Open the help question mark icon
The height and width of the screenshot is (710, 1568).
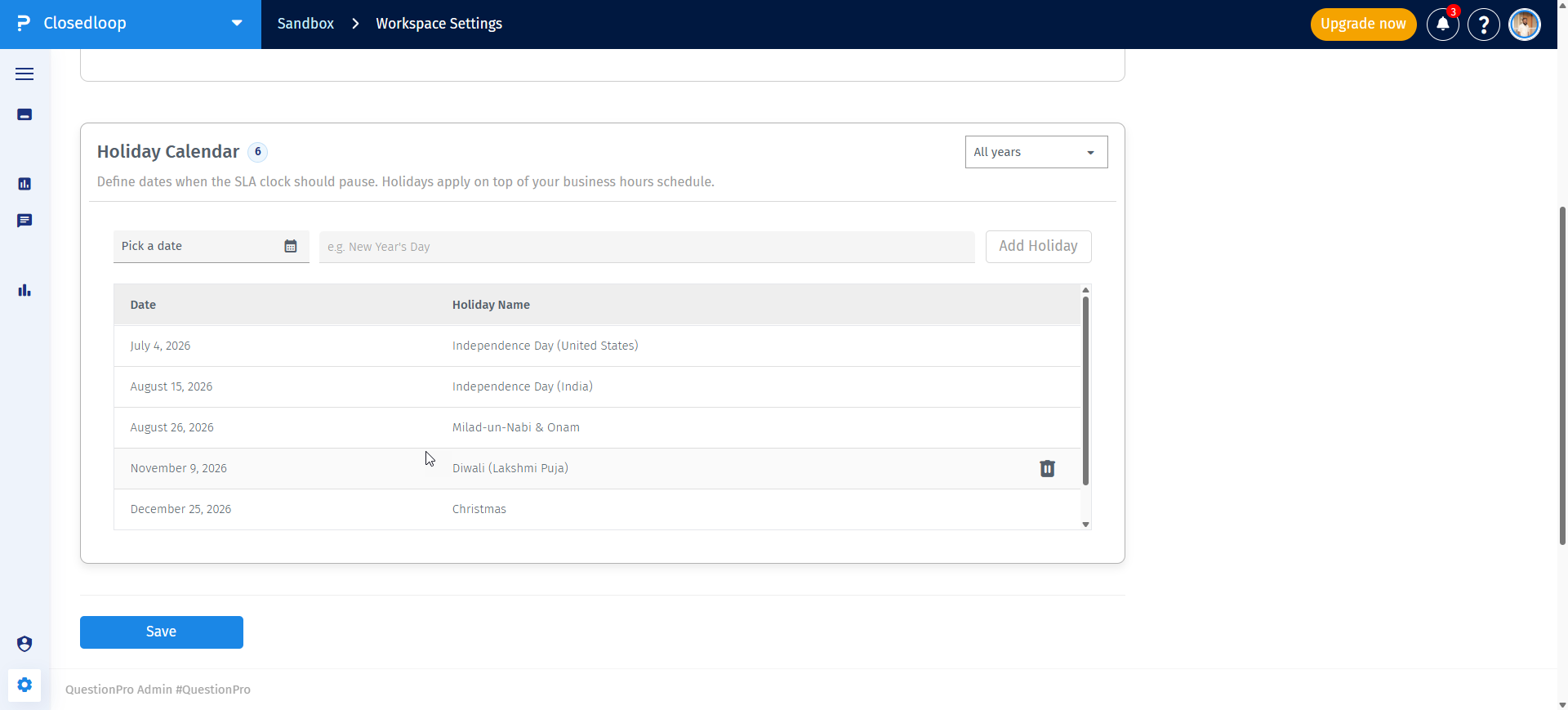click(1483, 25)
